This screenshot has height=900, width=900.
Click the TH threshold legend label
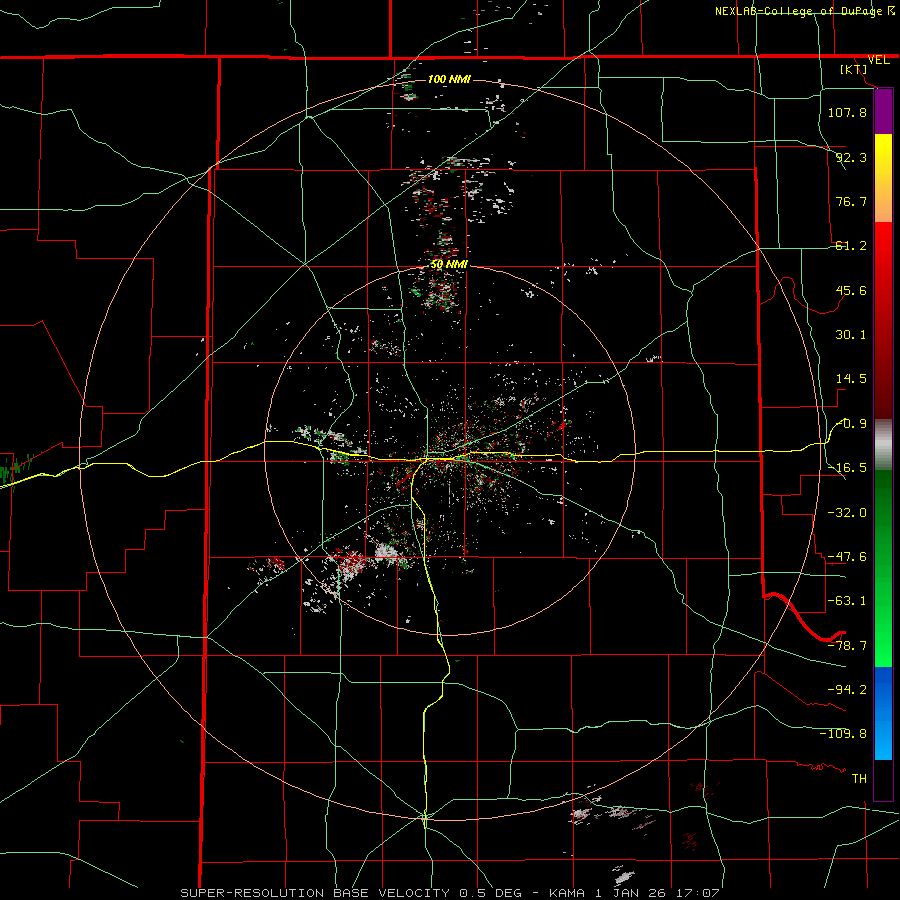coord(859,778)
